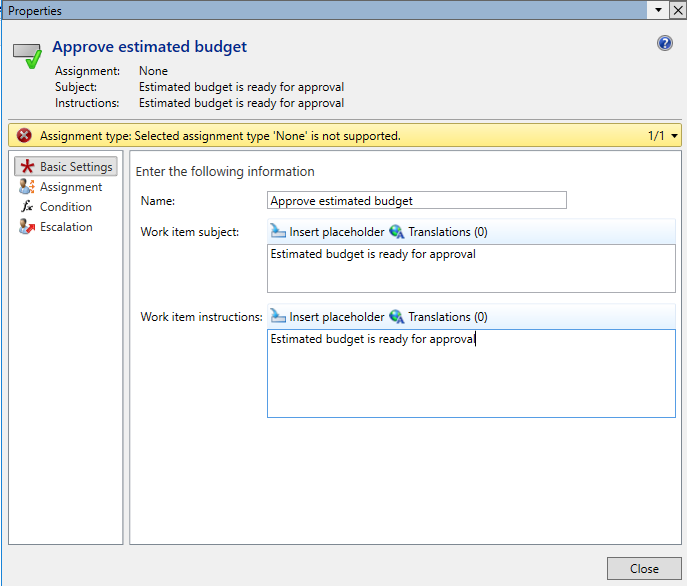Close the Properties pane with the X
687x586 pixels.
677,9
